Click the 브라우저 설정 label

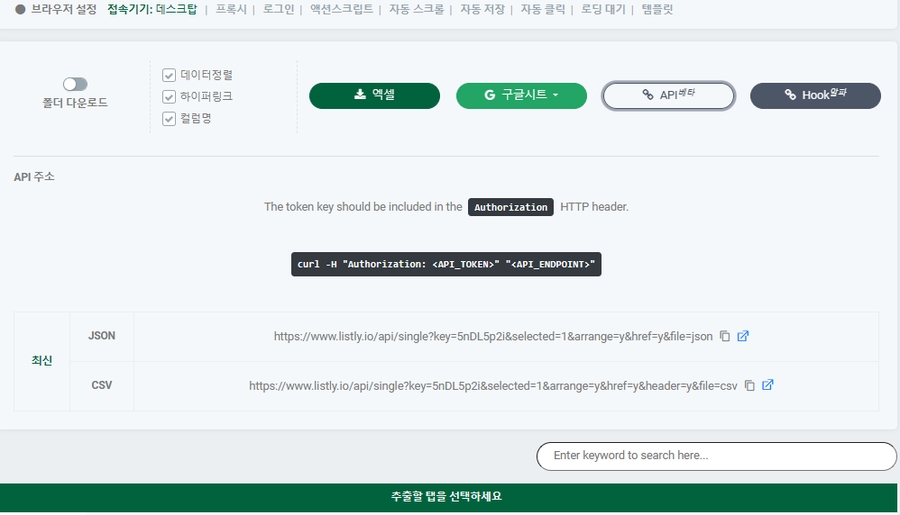[64, 9]
